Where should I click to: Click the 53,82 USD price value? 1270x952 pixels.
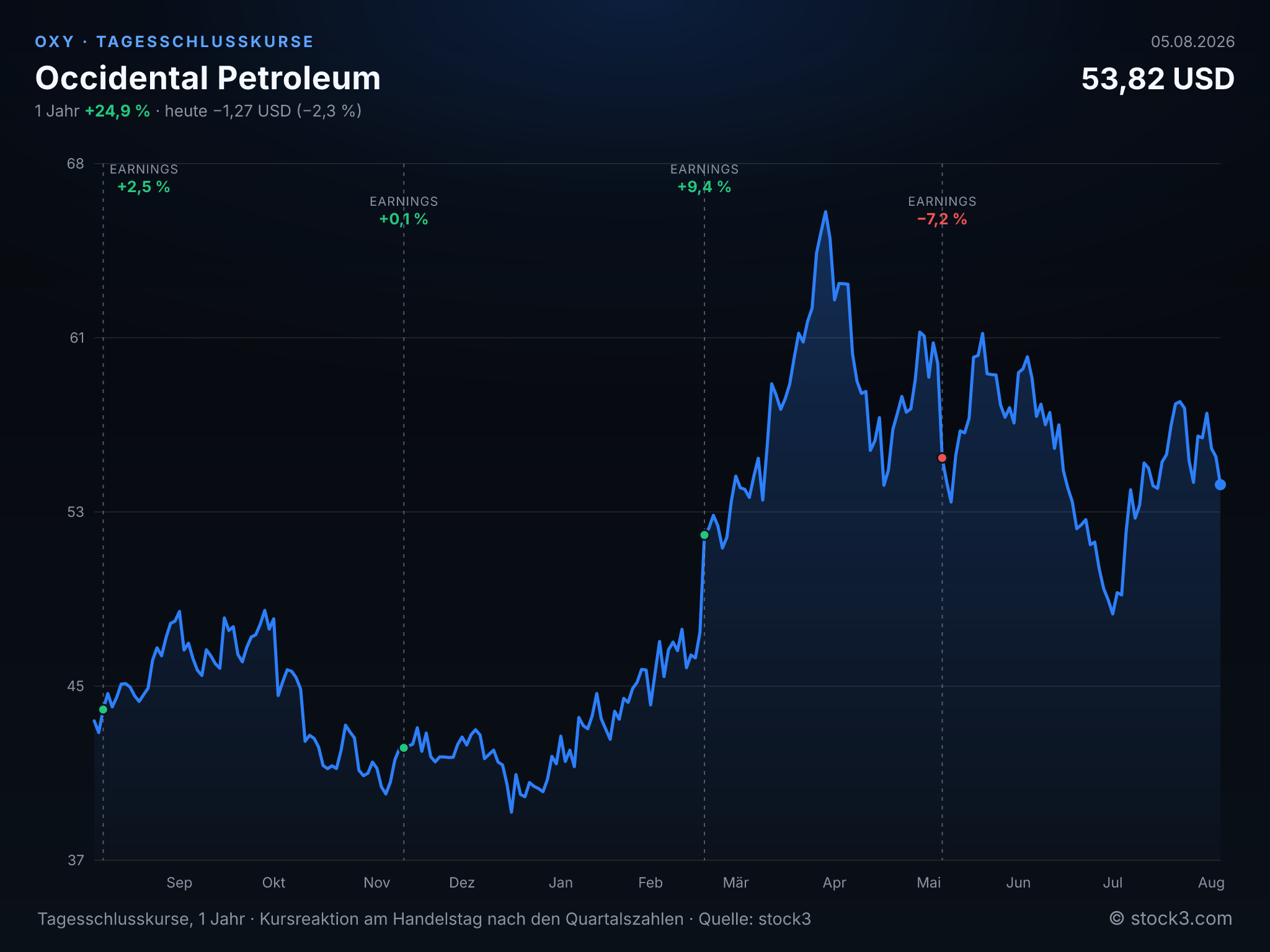(1158, 79)
